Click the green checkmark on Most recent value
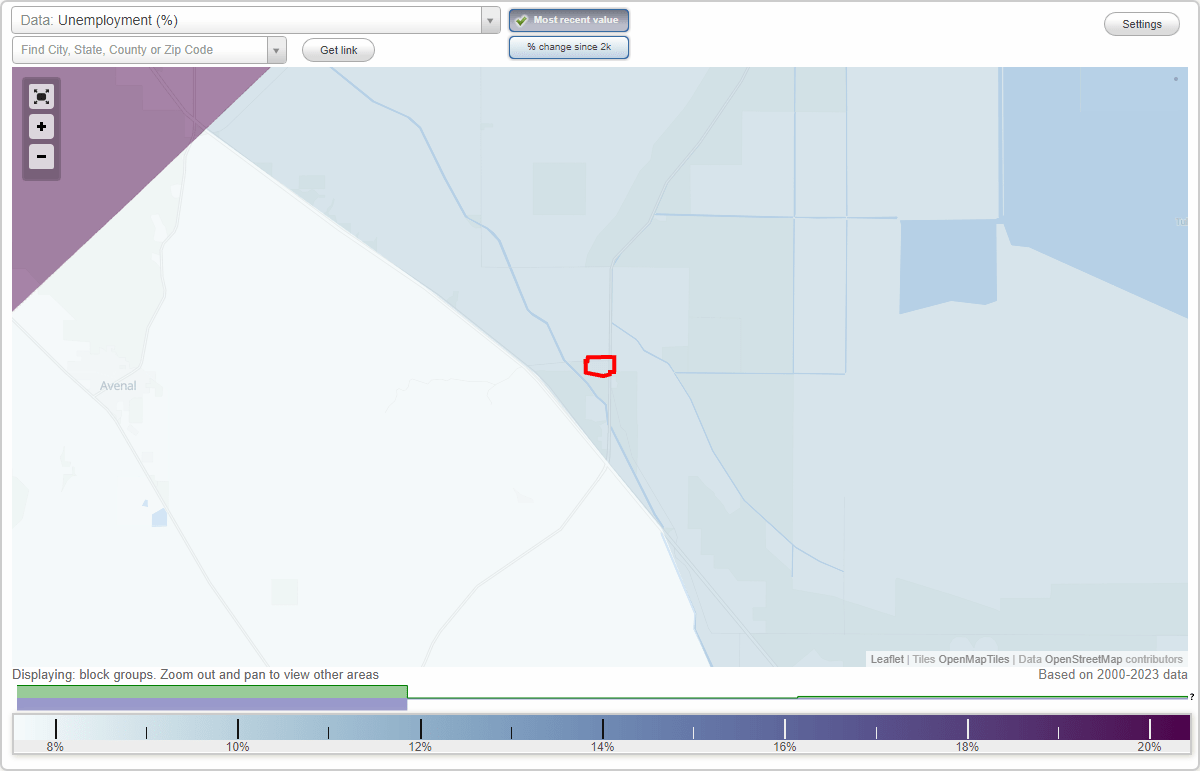 tap(520, 20)
